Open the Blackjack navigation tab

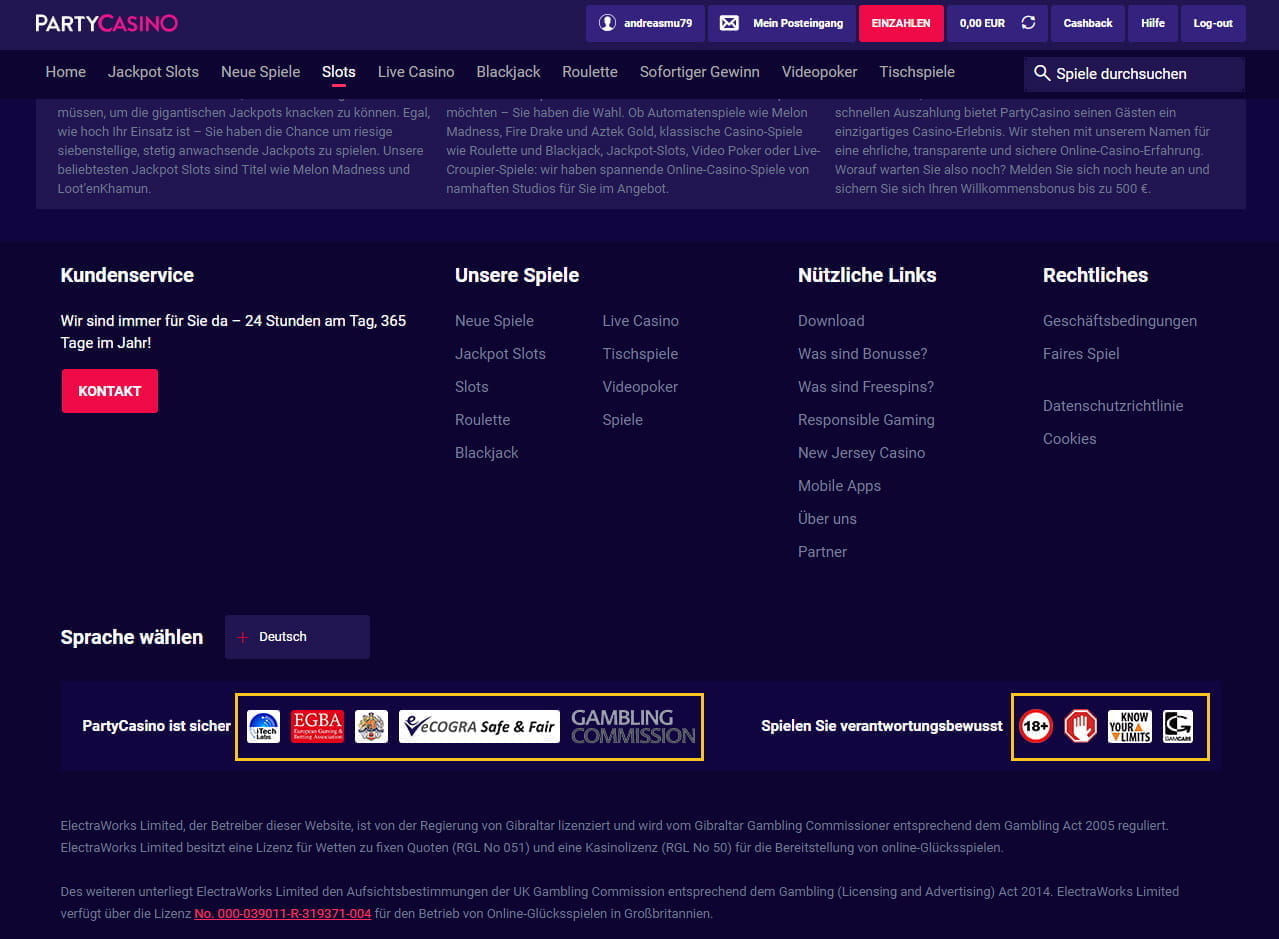pyautogui.click(x=508, y=72)
